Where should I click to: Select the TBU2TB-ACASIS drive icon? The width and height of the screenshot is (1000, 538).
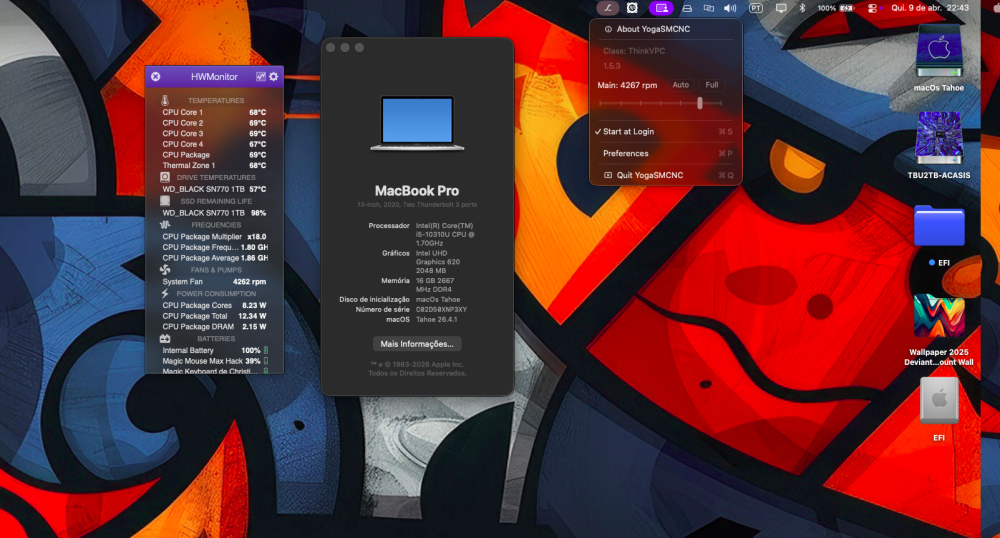pyautogui.click(x=939, y=138)
